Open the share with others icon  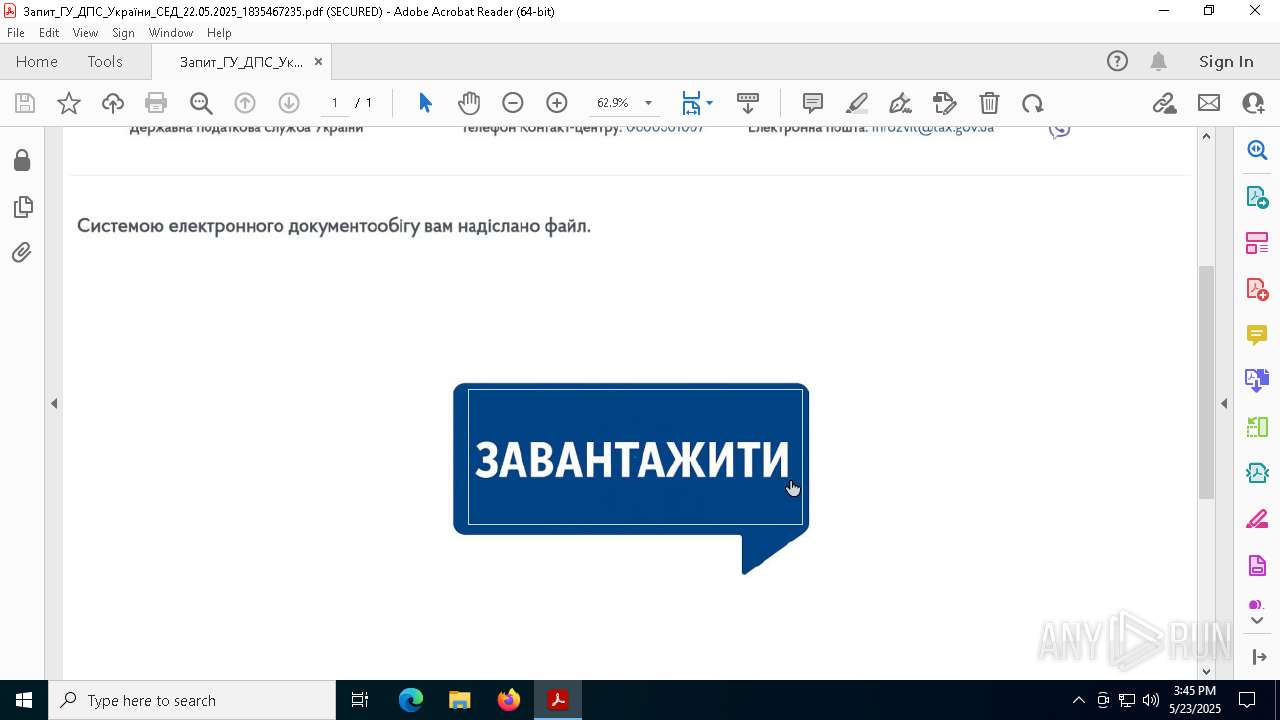point(1253,103)
